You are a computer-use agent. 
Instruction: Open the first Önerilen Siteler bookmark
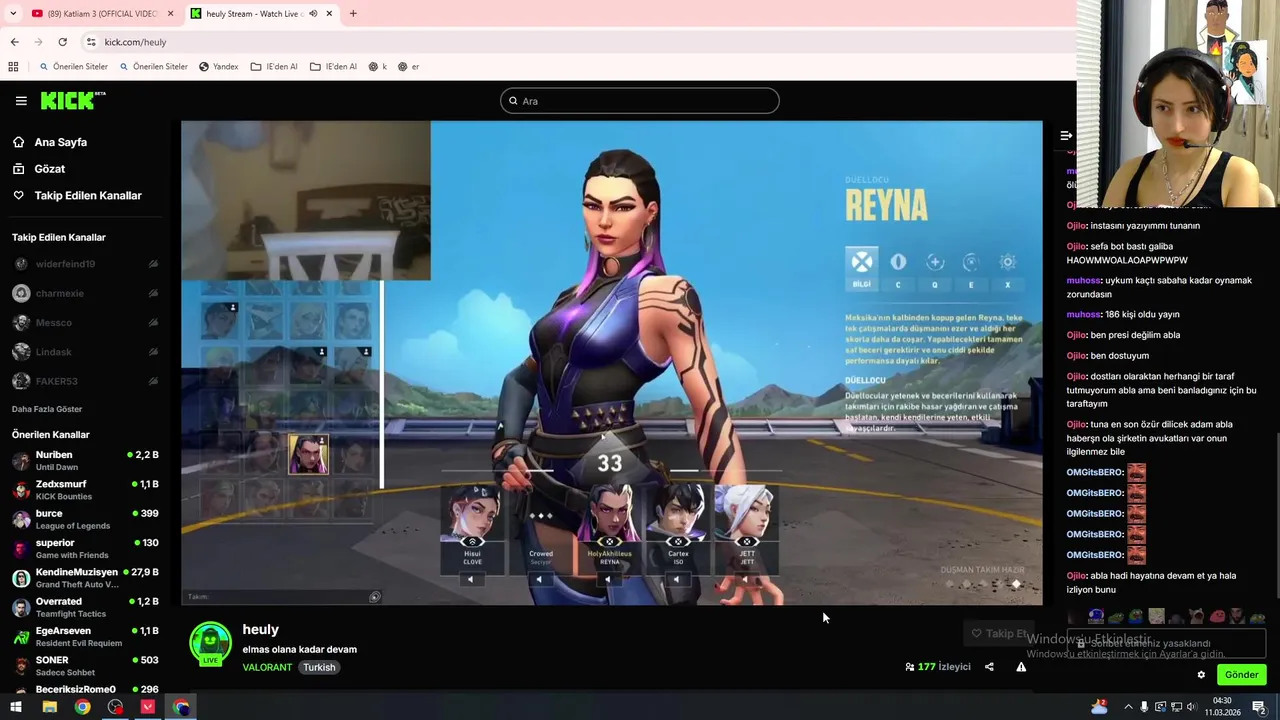click(x=73, y=67)
